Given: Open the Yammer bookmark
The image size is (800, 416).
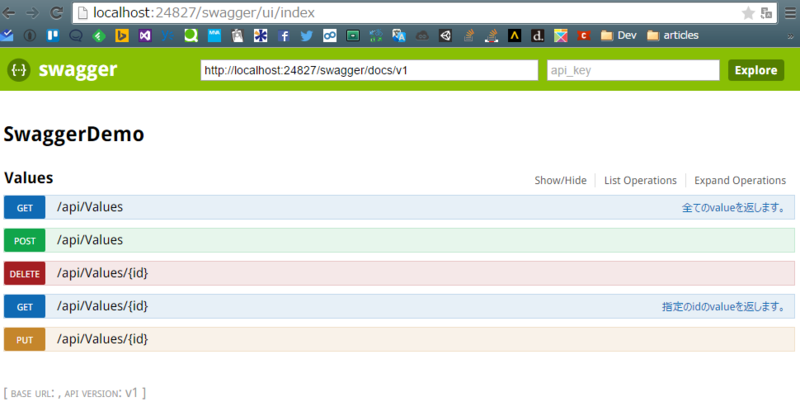Looking at the screenshot, I should coord(168,35).
